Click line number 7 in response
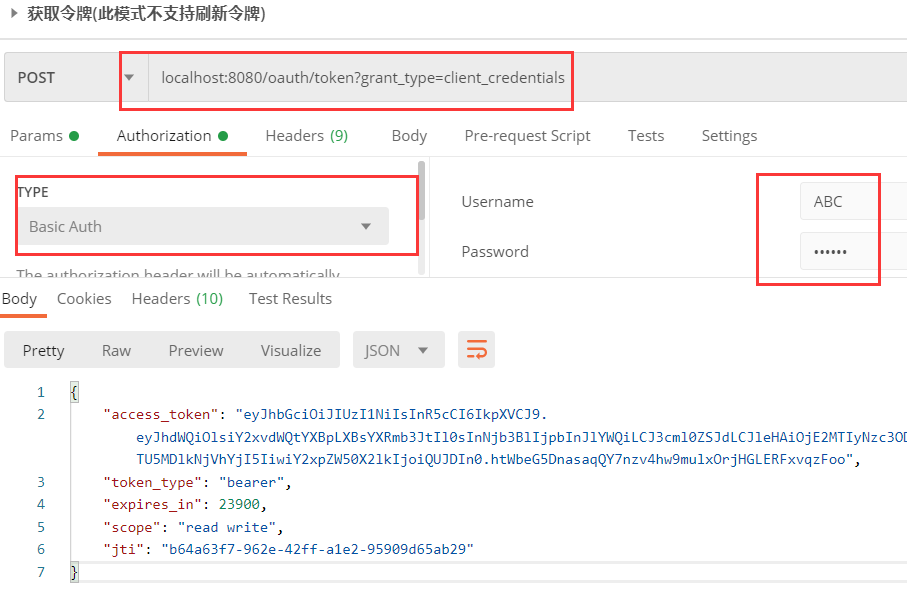The height and width of the screenshot is (591, 907). (40, 572)
